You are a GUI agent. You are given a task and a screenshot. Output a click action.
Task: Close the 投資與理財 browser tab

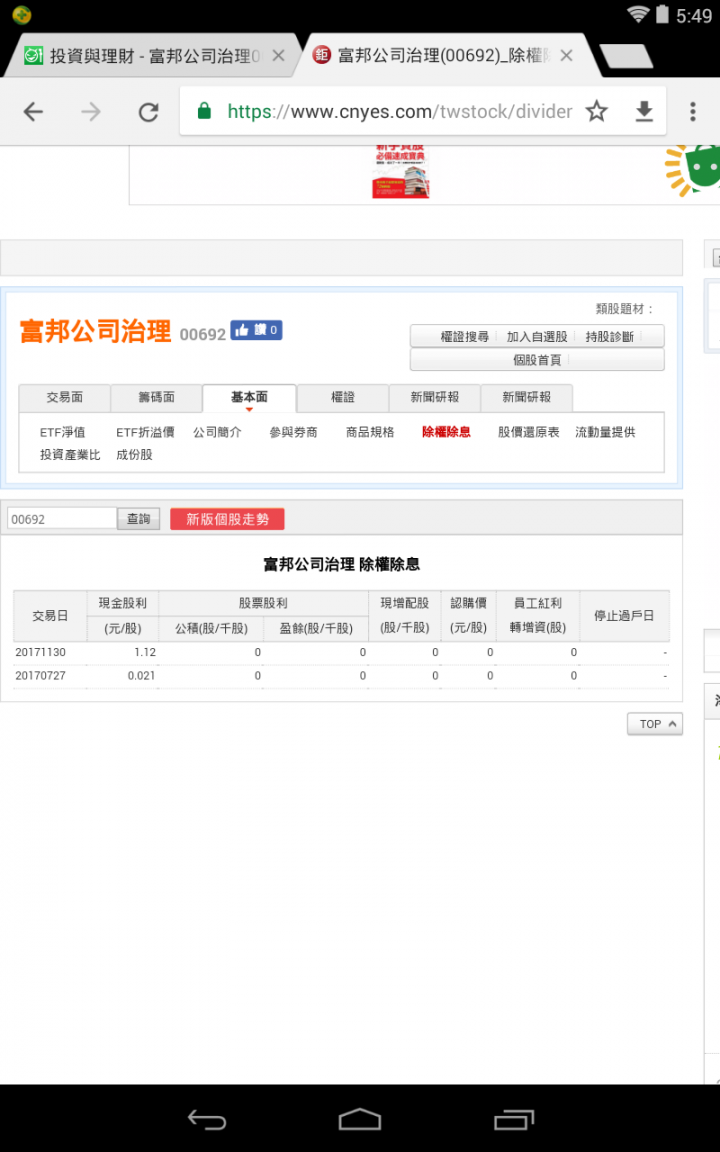pos(278,56)
